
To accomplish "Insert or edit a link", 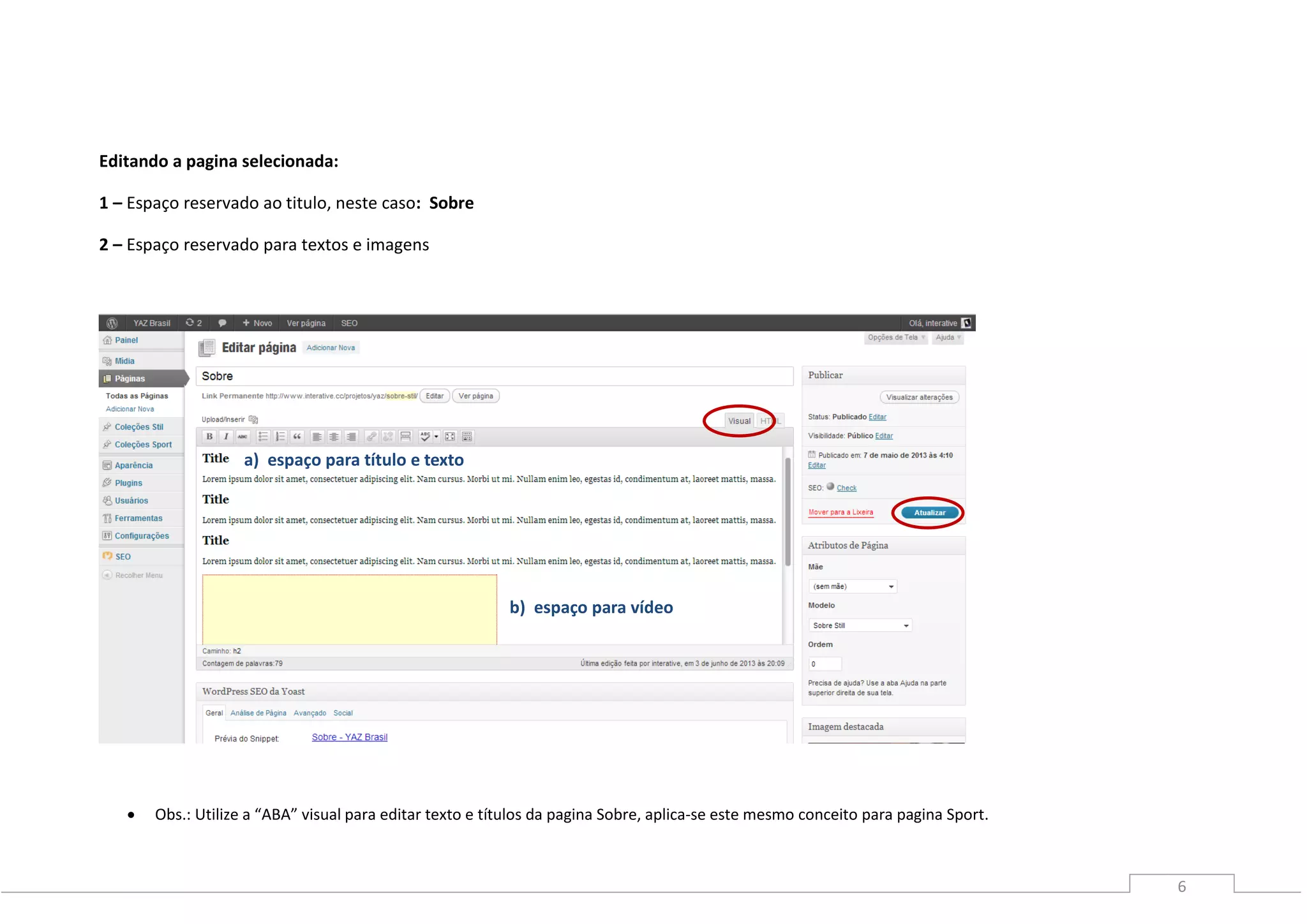I will coord(371,436).
